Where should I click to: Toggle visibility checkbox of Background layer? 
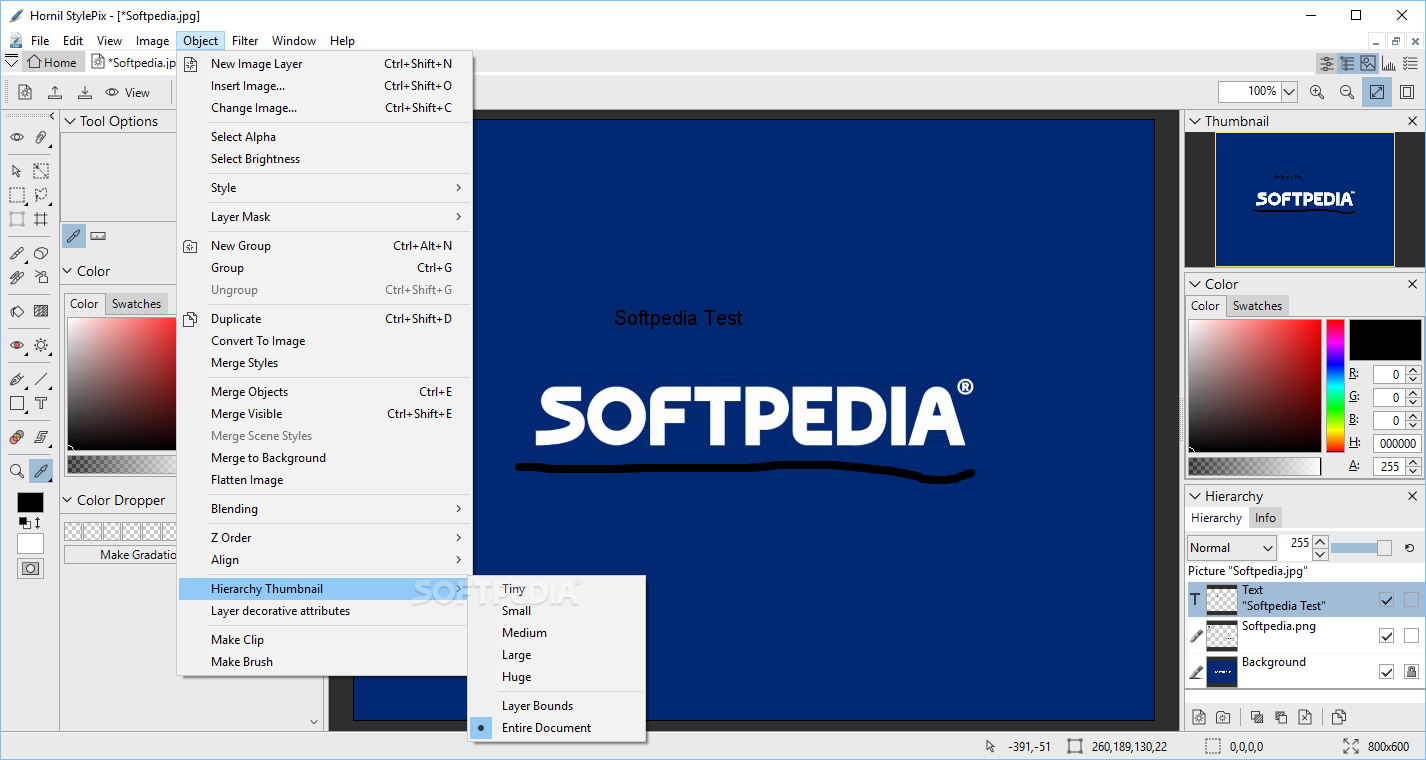coord(1386,672)
